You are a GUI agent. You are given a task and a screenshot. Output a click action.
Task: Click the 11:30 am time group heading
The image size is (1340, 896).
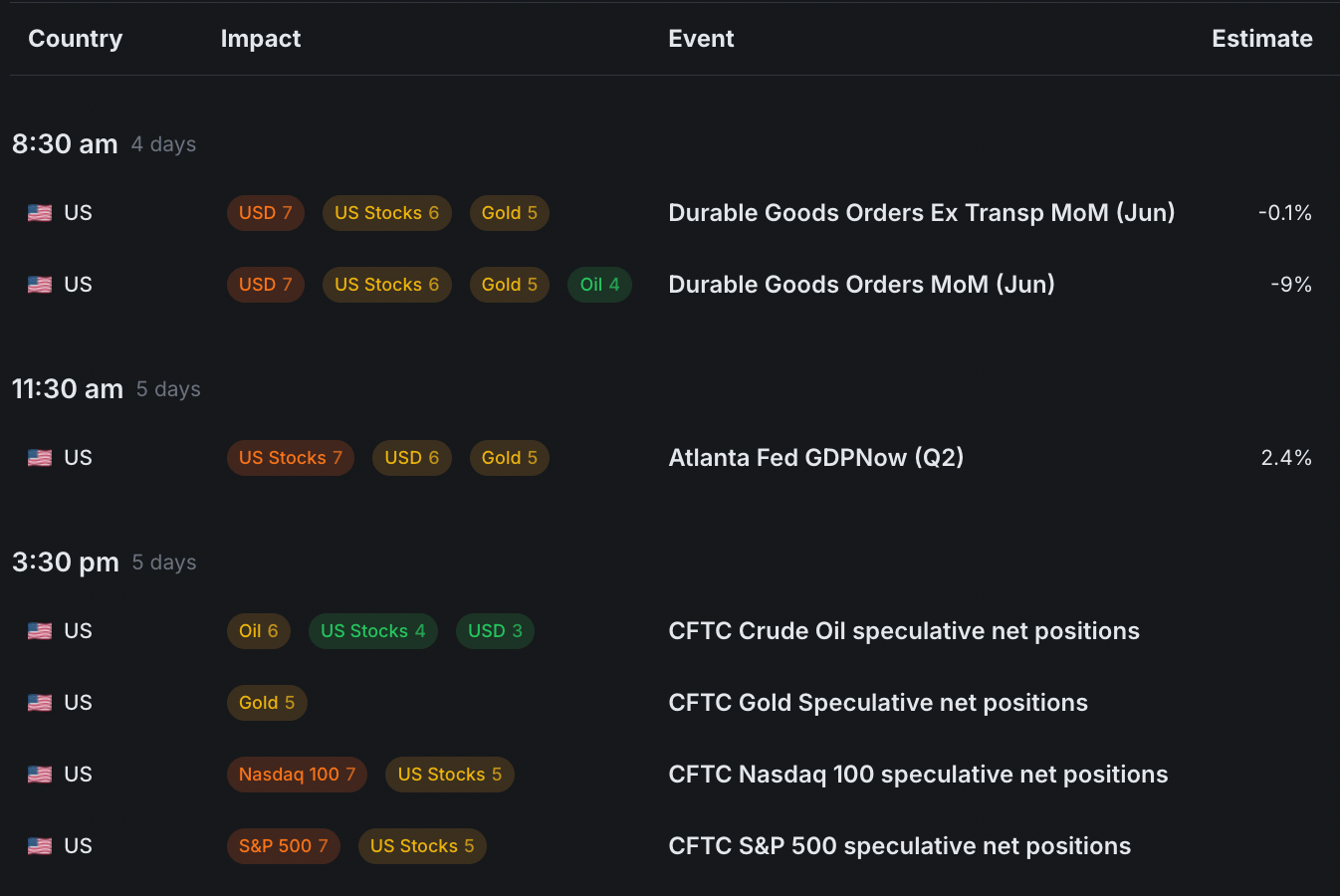(68, 389)
